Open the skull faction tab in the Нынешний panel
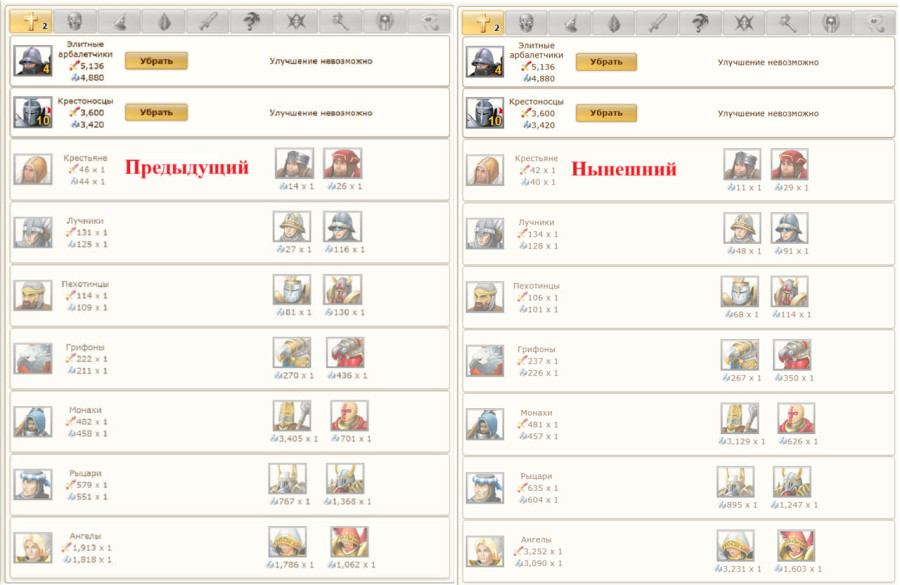The height and width of the screenshot is (585, 900). point(526,23)
